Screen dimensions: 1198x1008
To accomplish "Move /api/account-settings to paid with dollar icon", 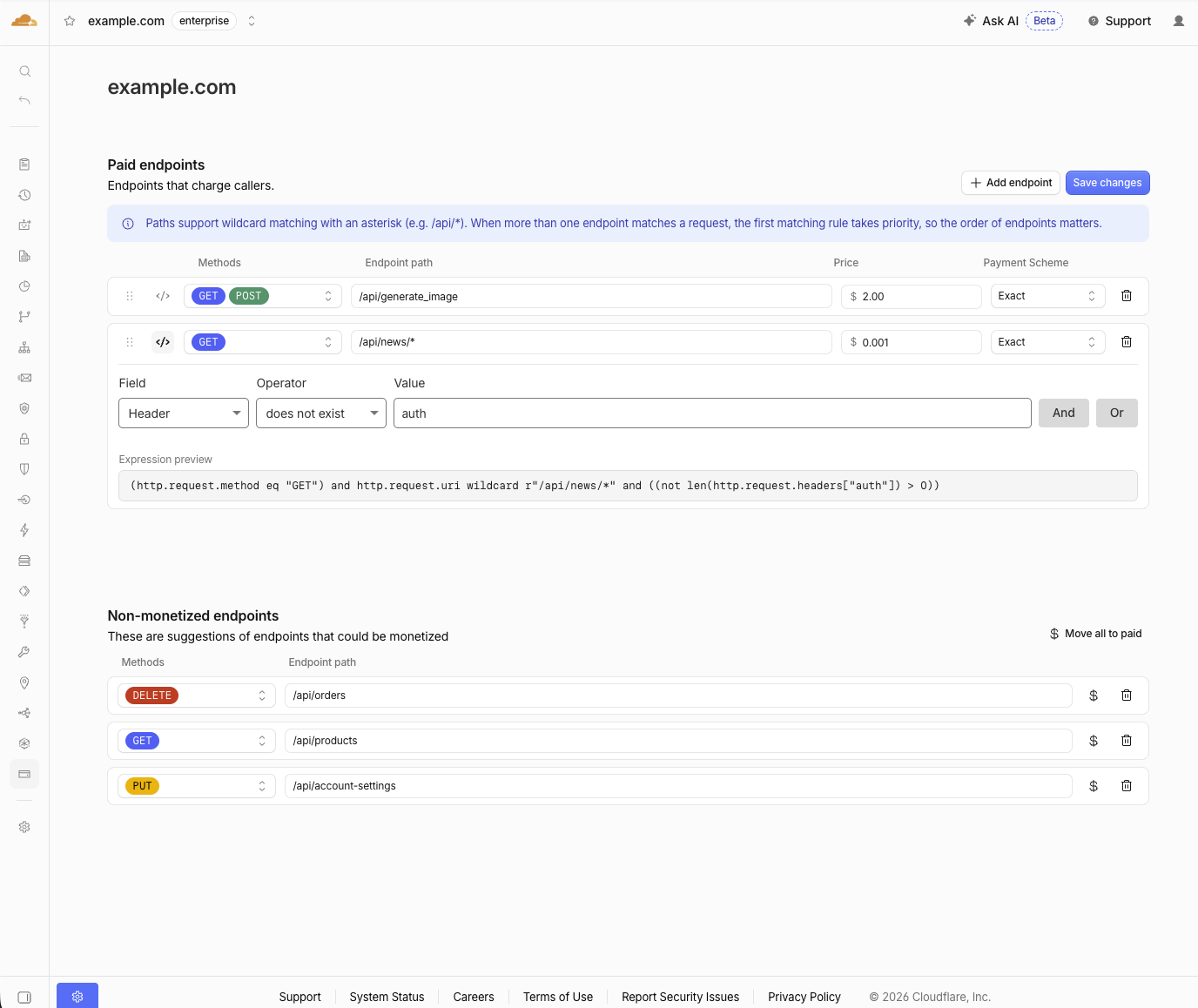I will [x=1094, y=786].
